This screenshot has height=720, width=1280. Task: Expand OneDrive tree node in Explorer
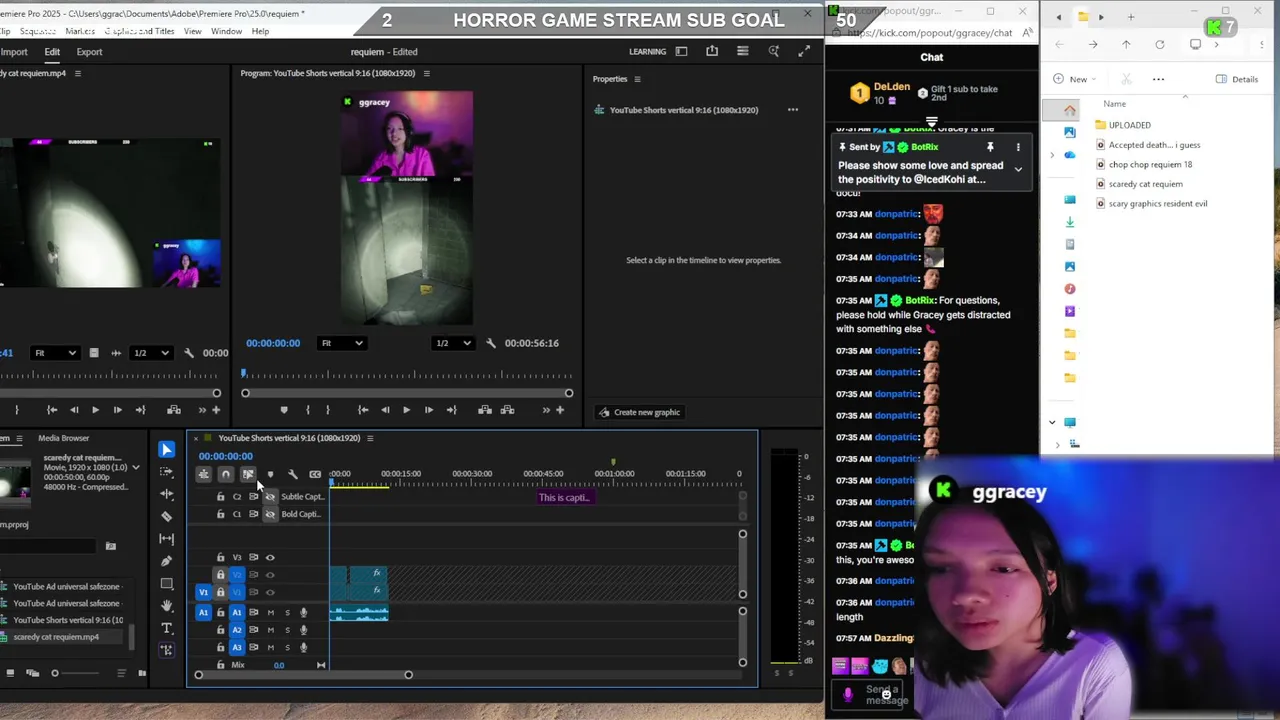coord(1052,155)
